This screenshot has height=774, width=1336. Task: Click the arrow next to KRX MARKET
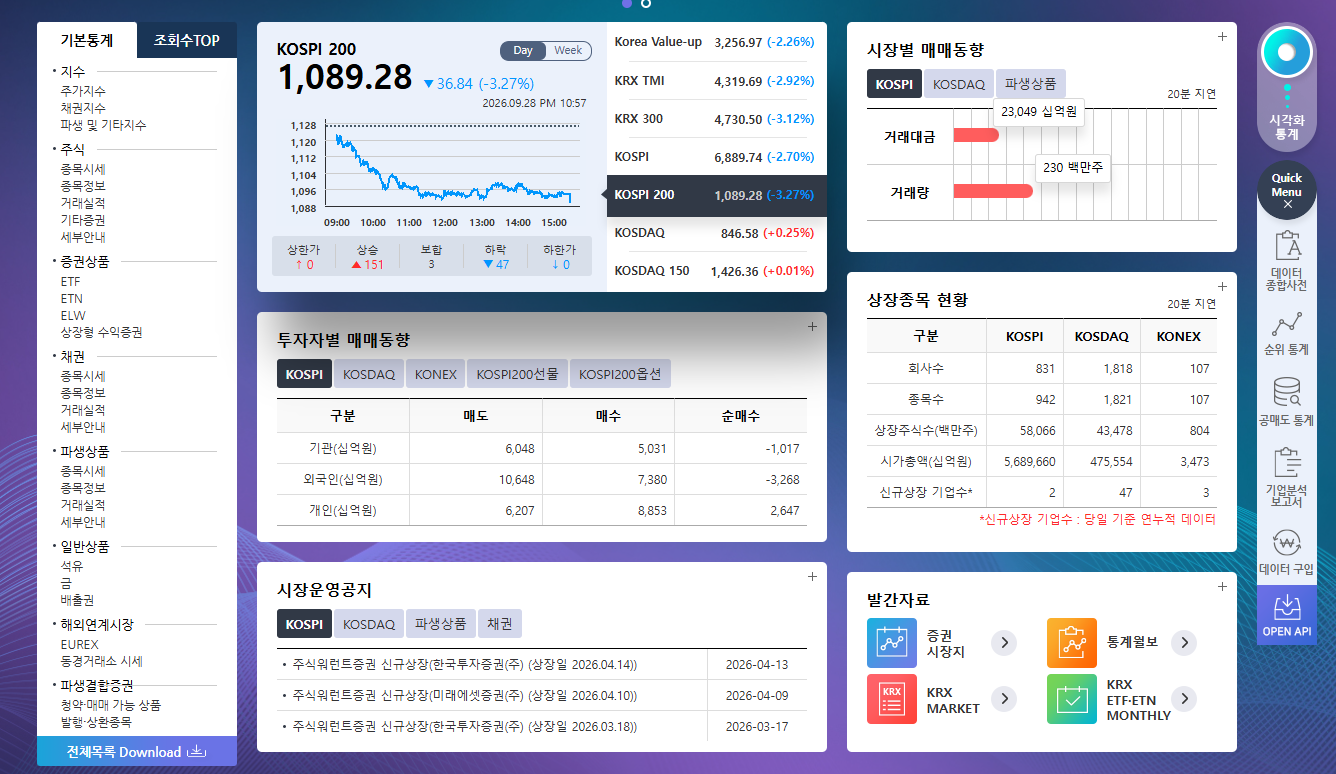[x=1004, y=699]
